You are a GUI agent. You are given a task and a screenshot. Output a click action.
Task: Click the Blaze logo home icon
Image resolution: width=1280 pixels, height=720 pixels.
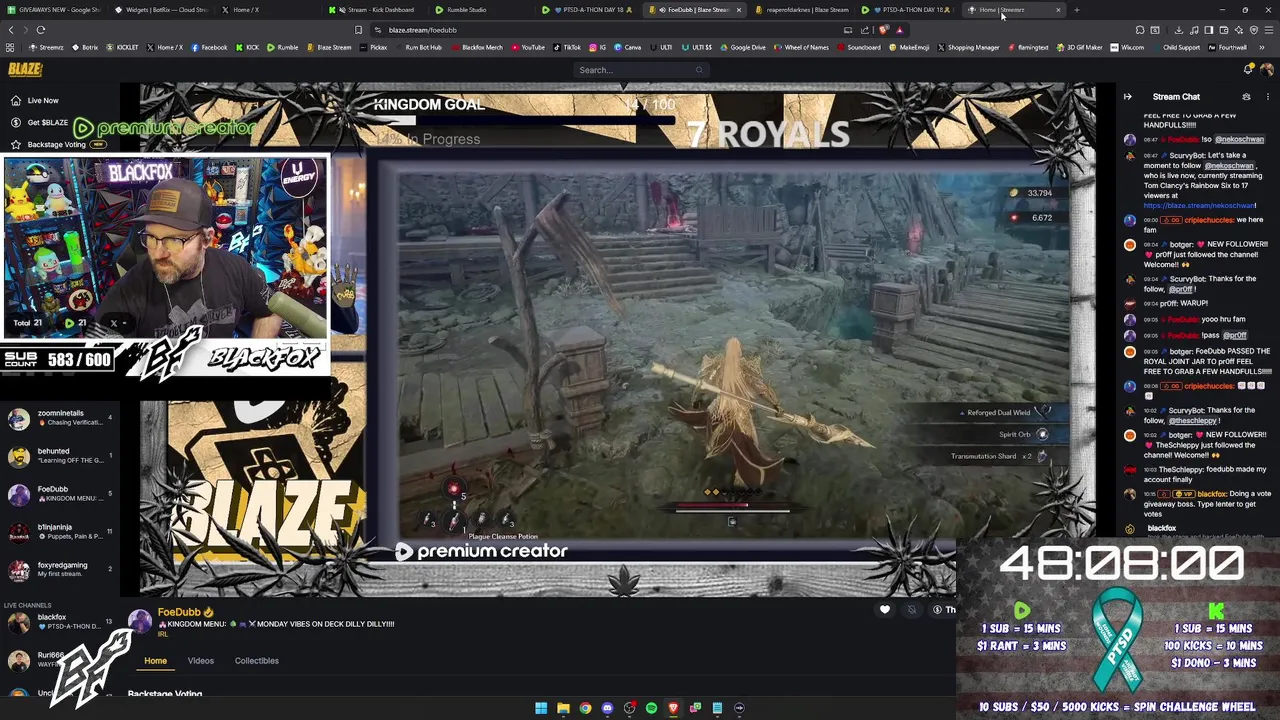[x=25, y=69]
